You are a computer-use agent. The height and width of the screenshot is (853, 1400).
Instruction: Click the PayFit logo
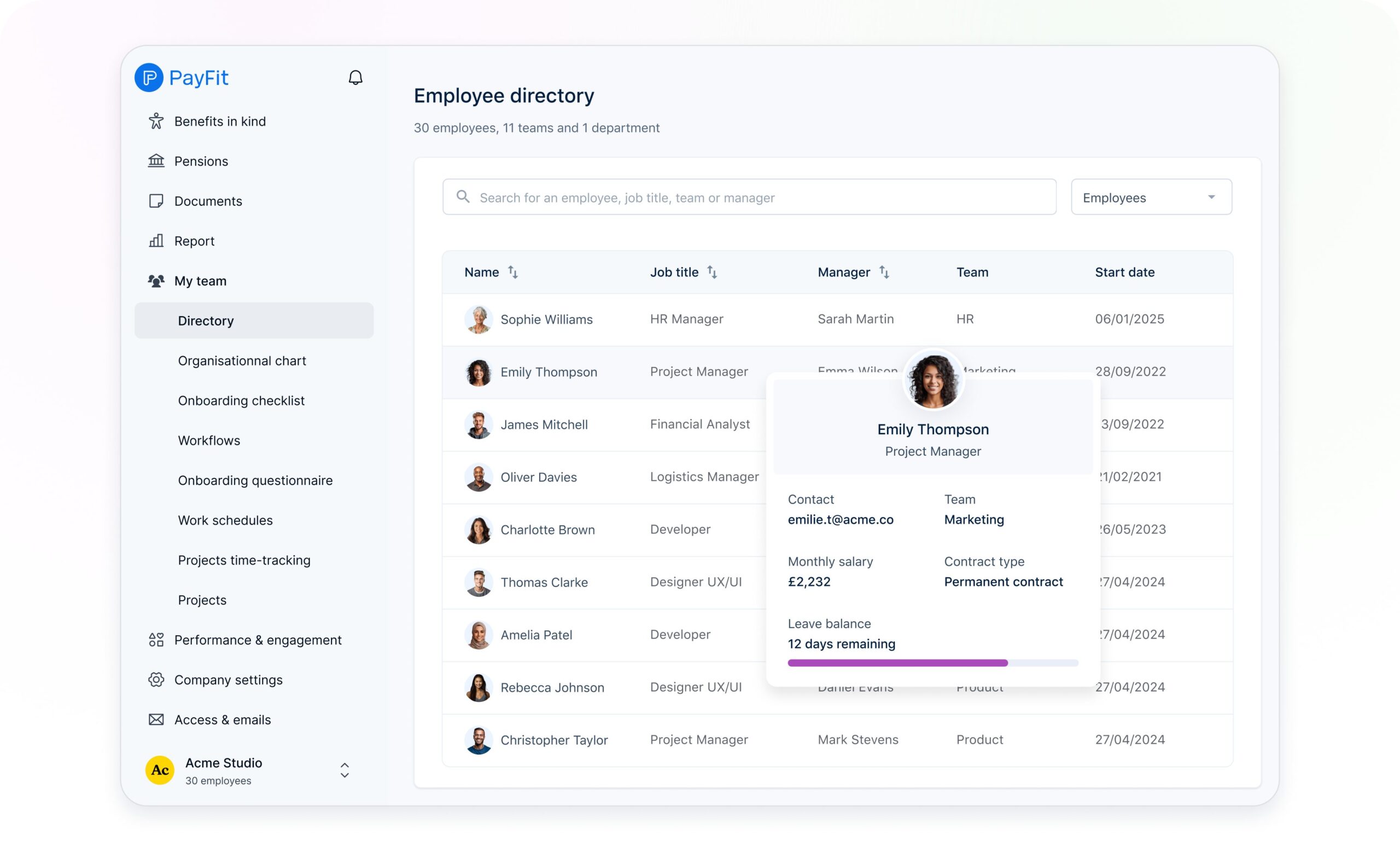coord(180,77)
